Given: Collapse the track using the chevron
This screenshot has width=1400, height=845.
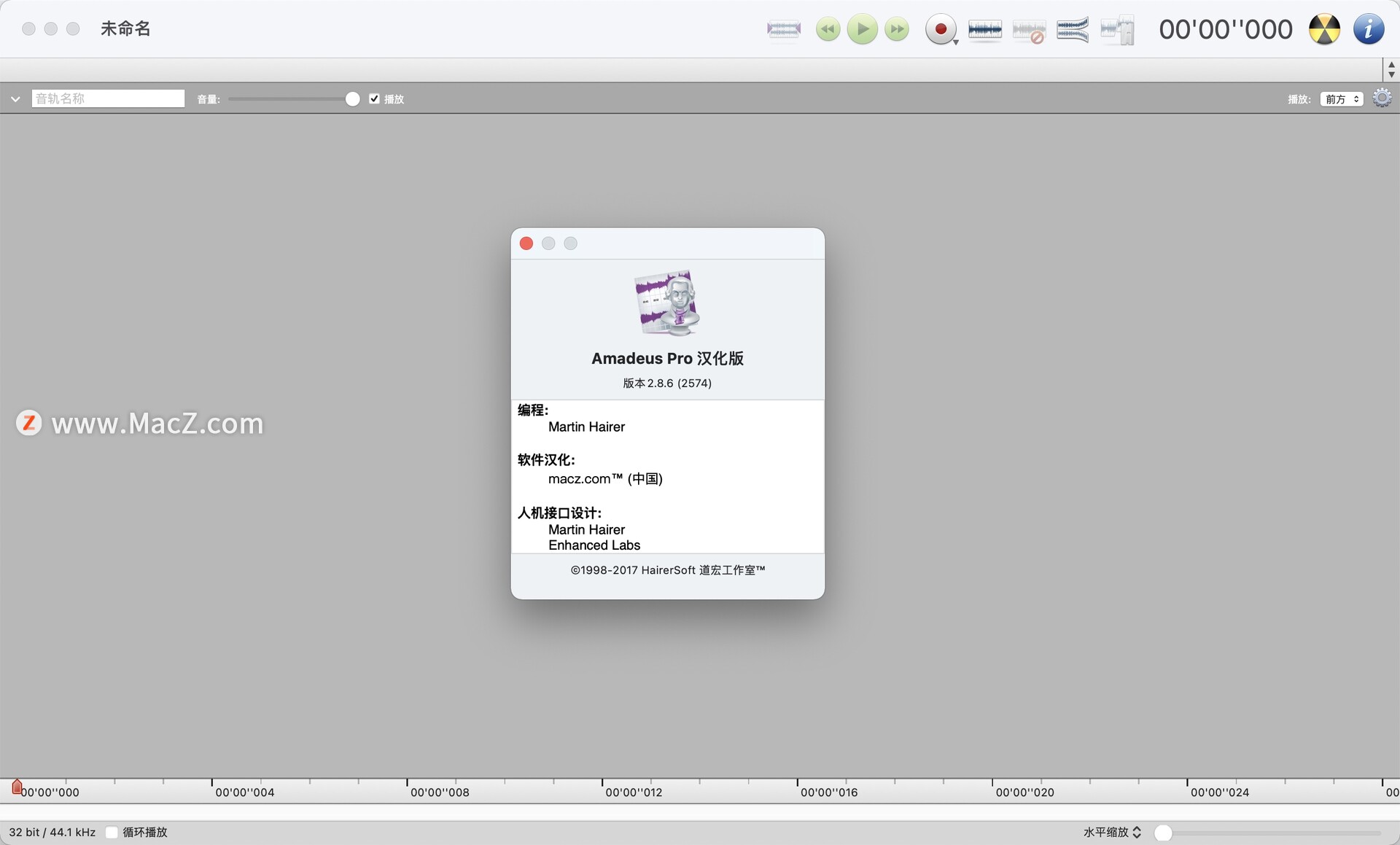Looking at the screenshot, I should point(15,98).
